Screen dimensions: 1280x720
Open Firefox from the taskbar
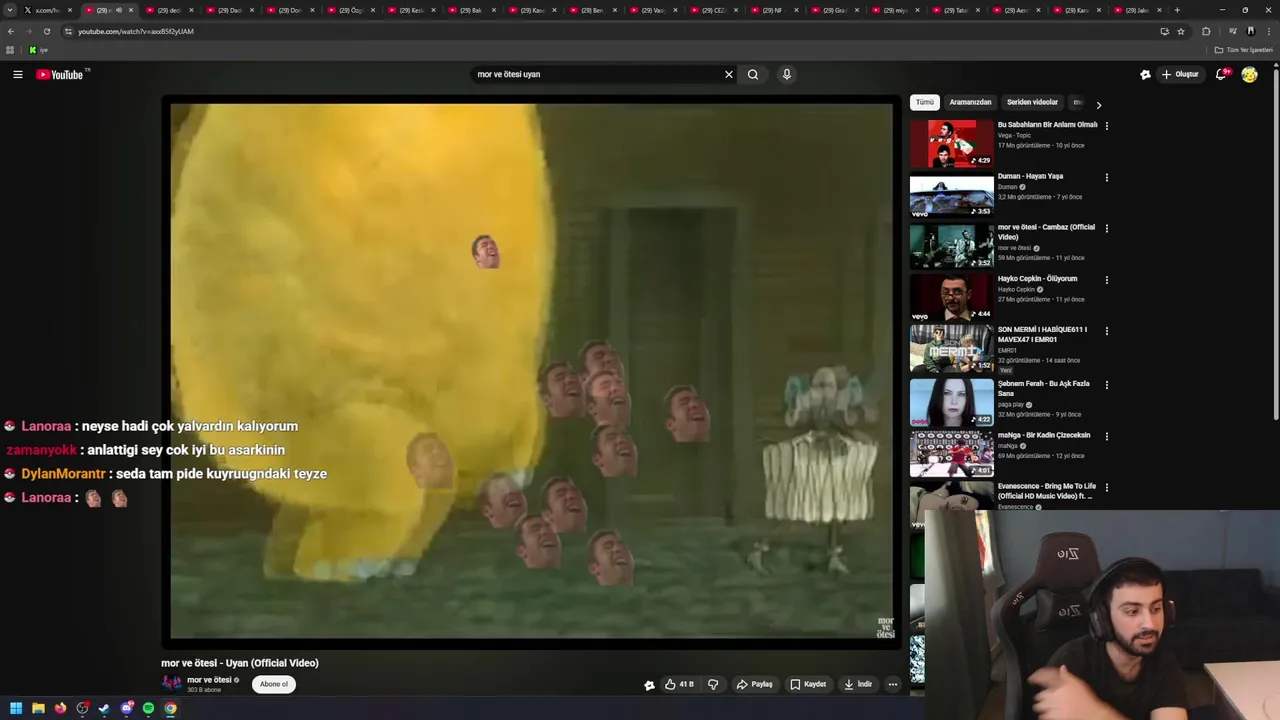60,708
